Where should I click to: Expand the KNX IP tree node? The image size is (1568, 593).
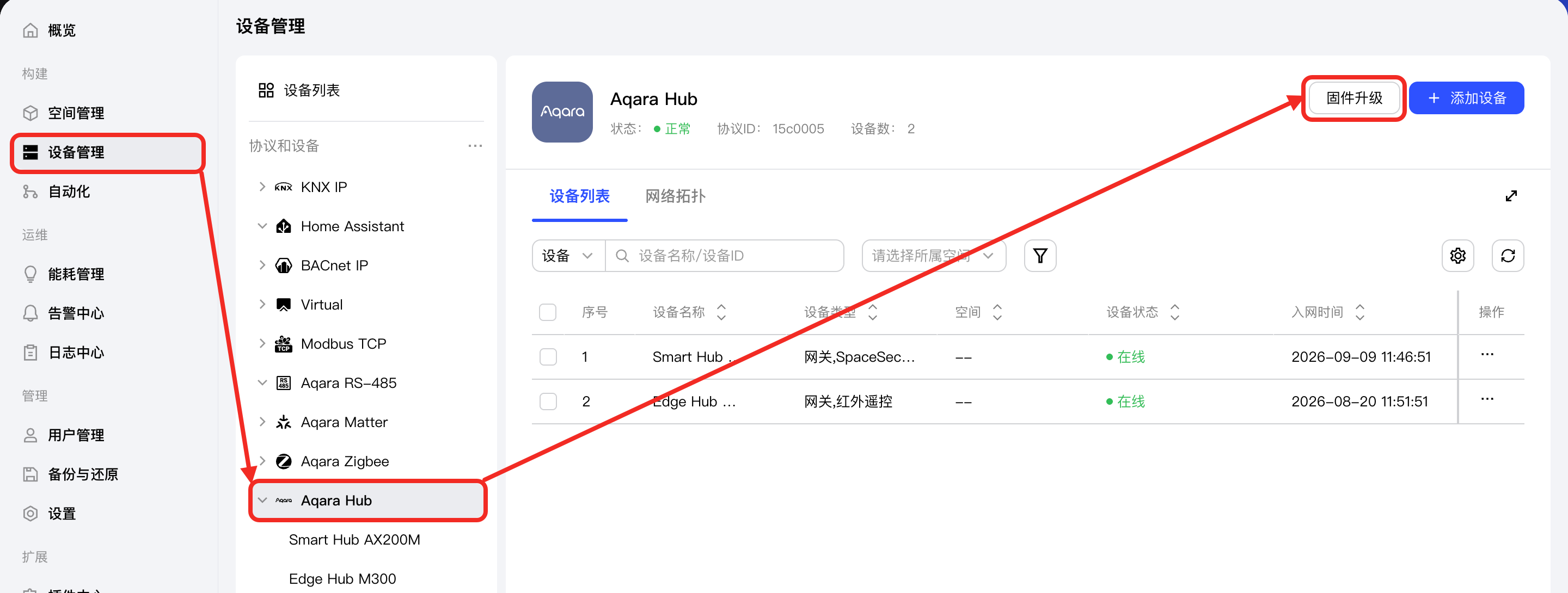[x=262, y=187]
